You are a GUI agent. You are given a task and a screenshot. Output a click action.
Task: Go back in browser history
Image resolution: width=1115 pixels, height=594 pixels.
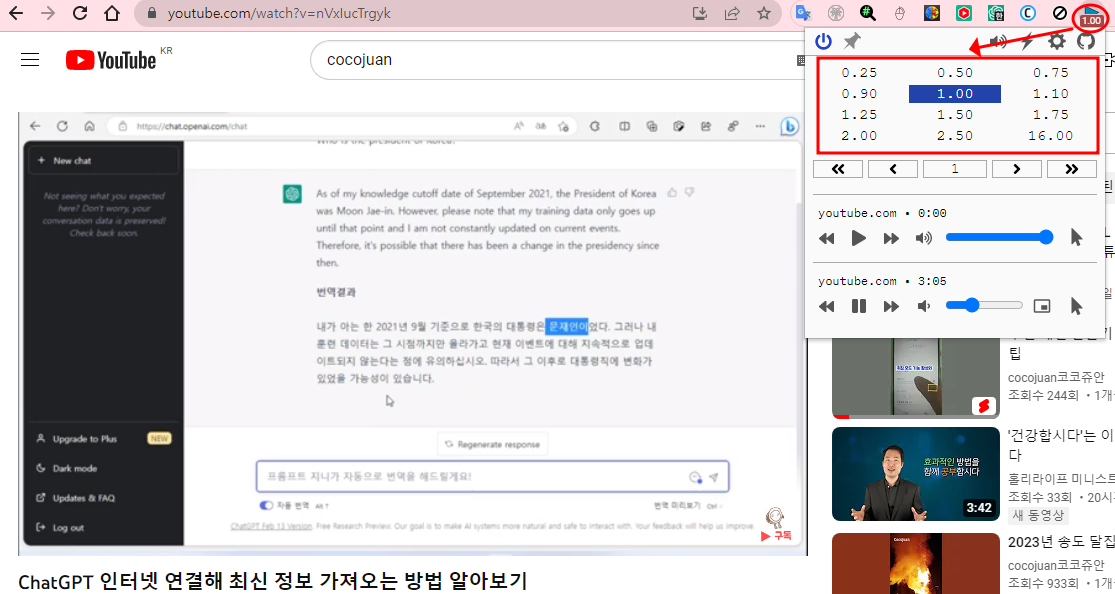click(16, 14)
